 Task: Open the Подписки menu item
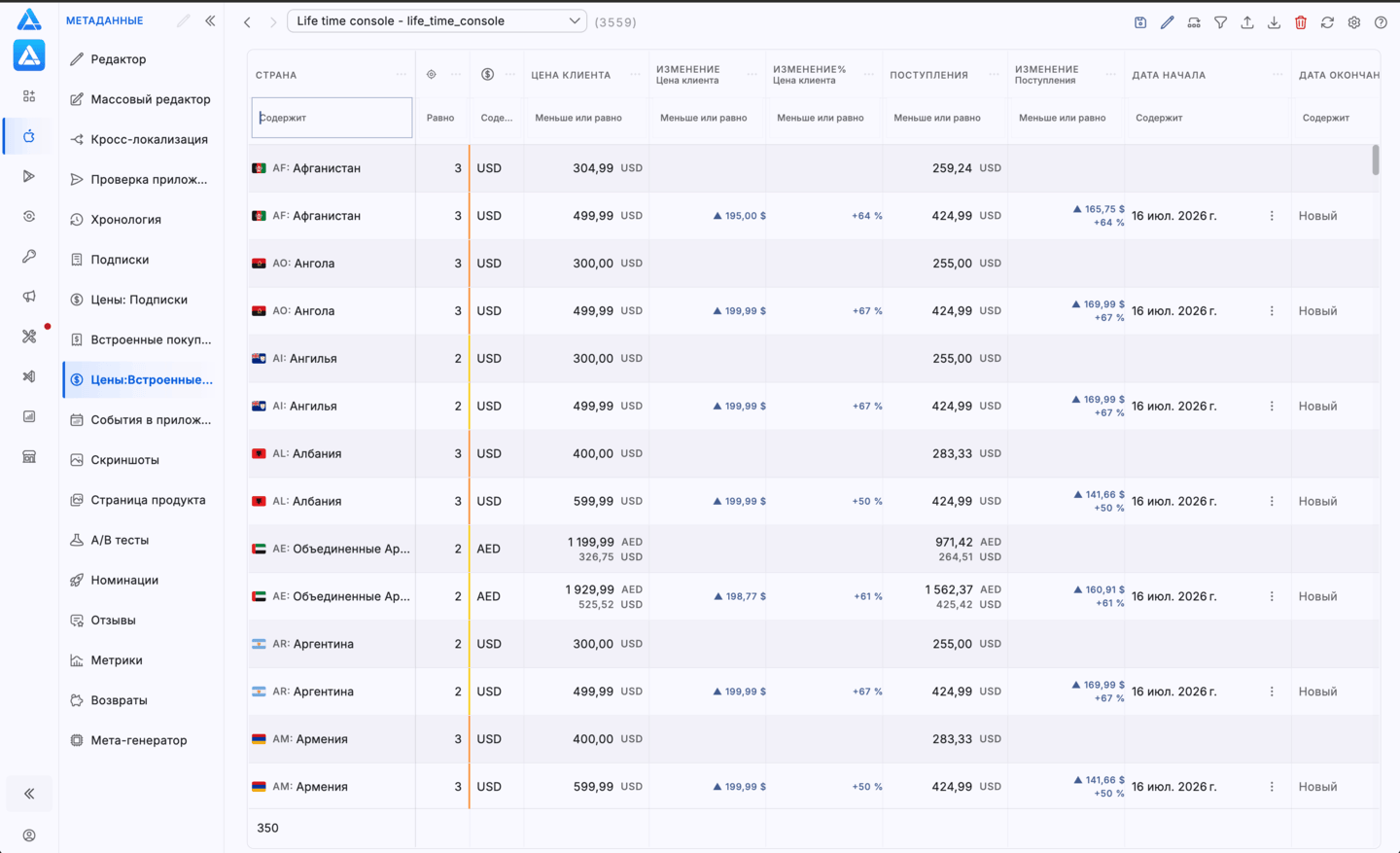(x=120, y=260)
